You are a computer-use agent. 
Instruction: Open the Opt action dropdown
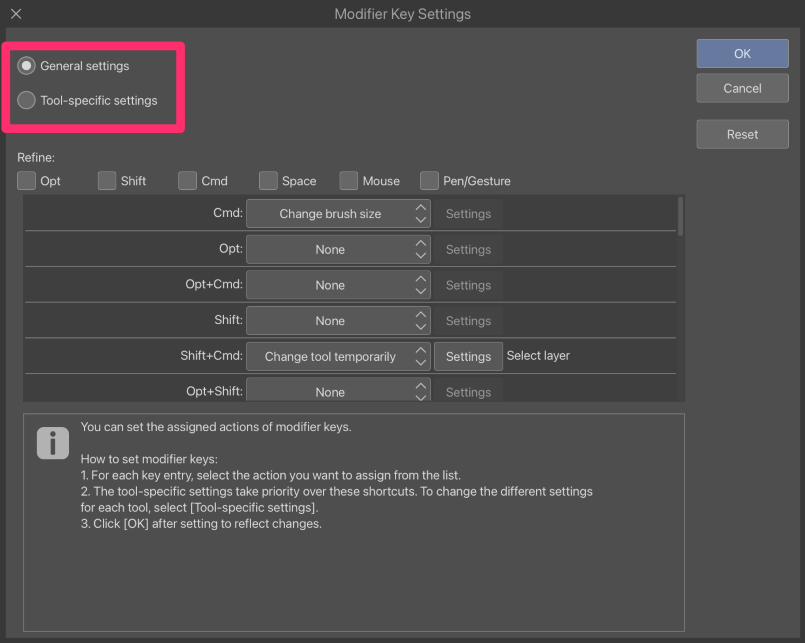click(338, 250)
